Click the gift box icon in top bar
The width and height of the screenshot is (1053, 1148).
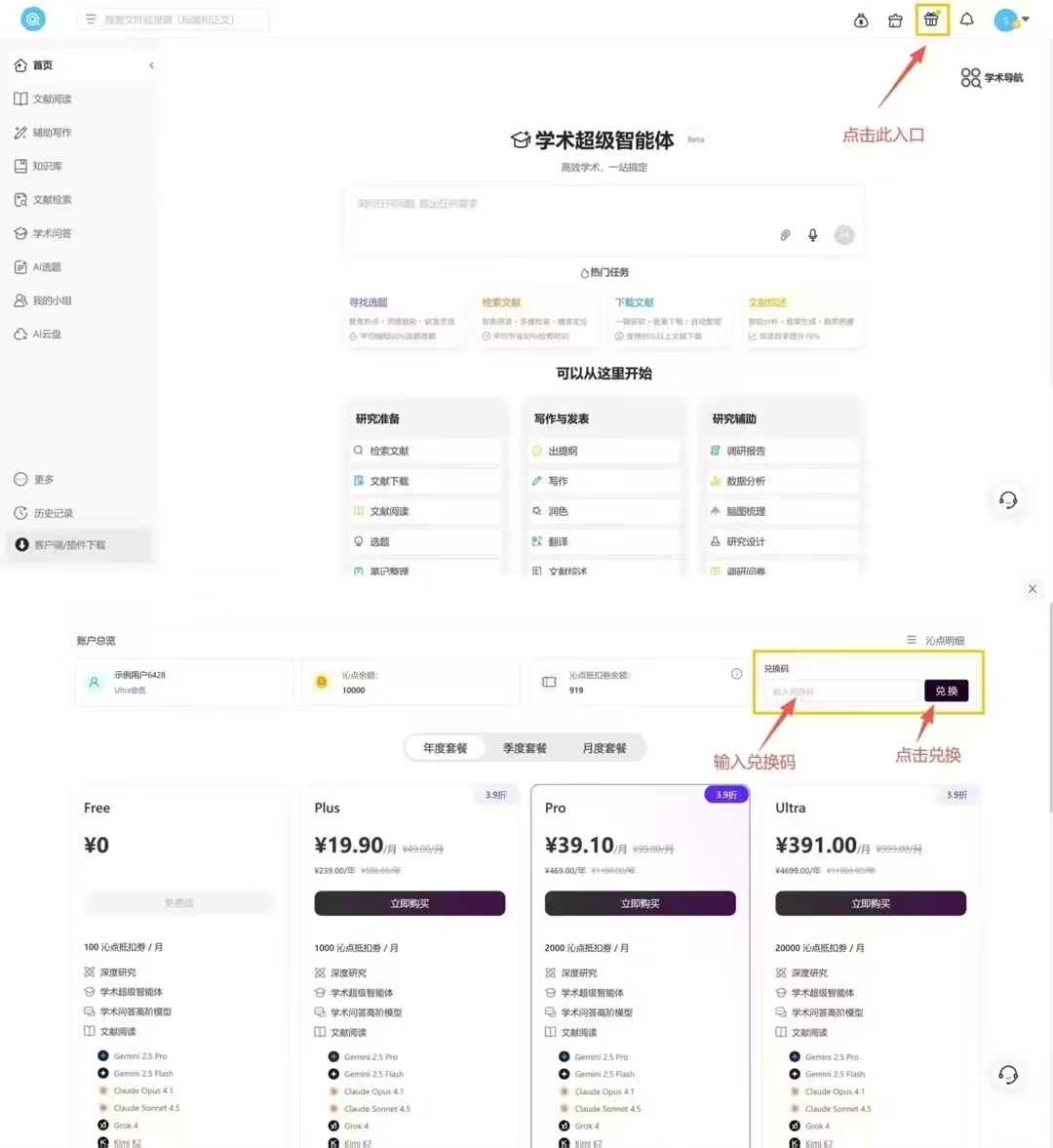(x=931, y=20)
